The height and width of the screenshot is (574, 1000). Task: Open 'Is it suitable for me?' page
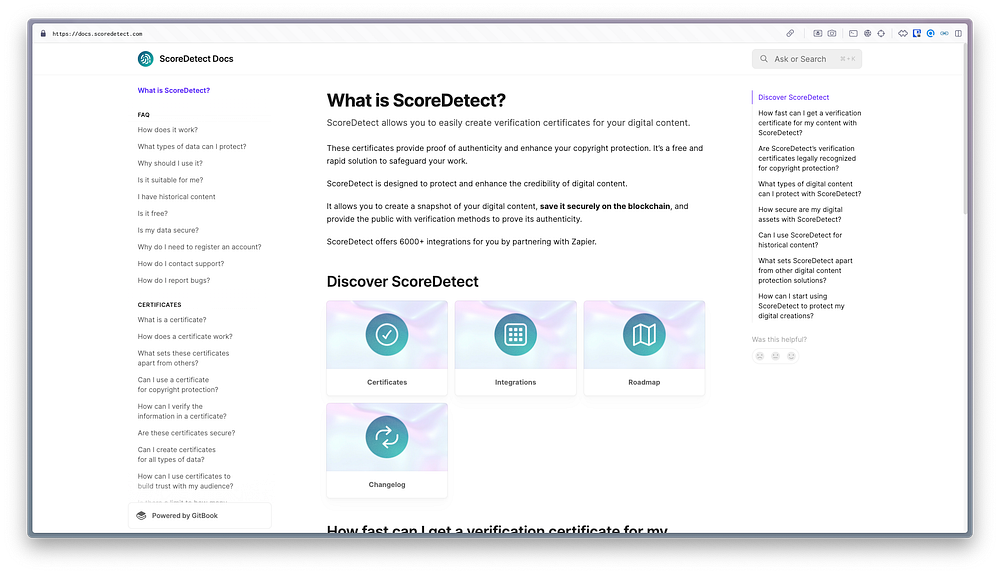pyautogui.click(x=170, y=180)
